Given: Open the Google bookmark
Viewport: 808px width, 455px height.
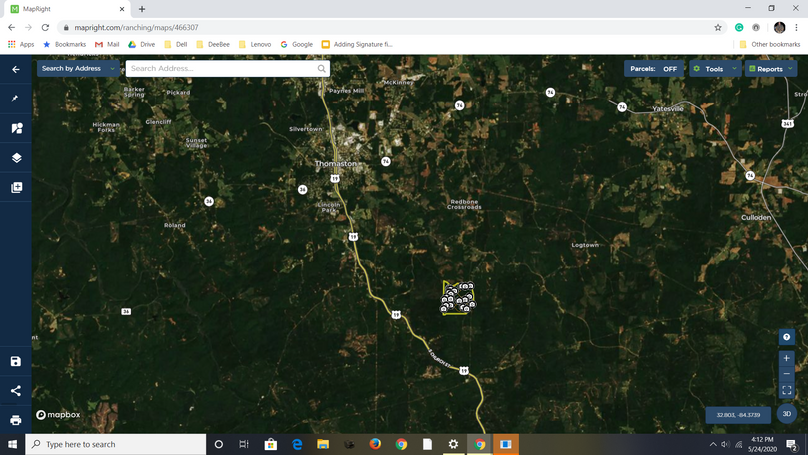Looking at the screenshot, I should coord(297,44).
